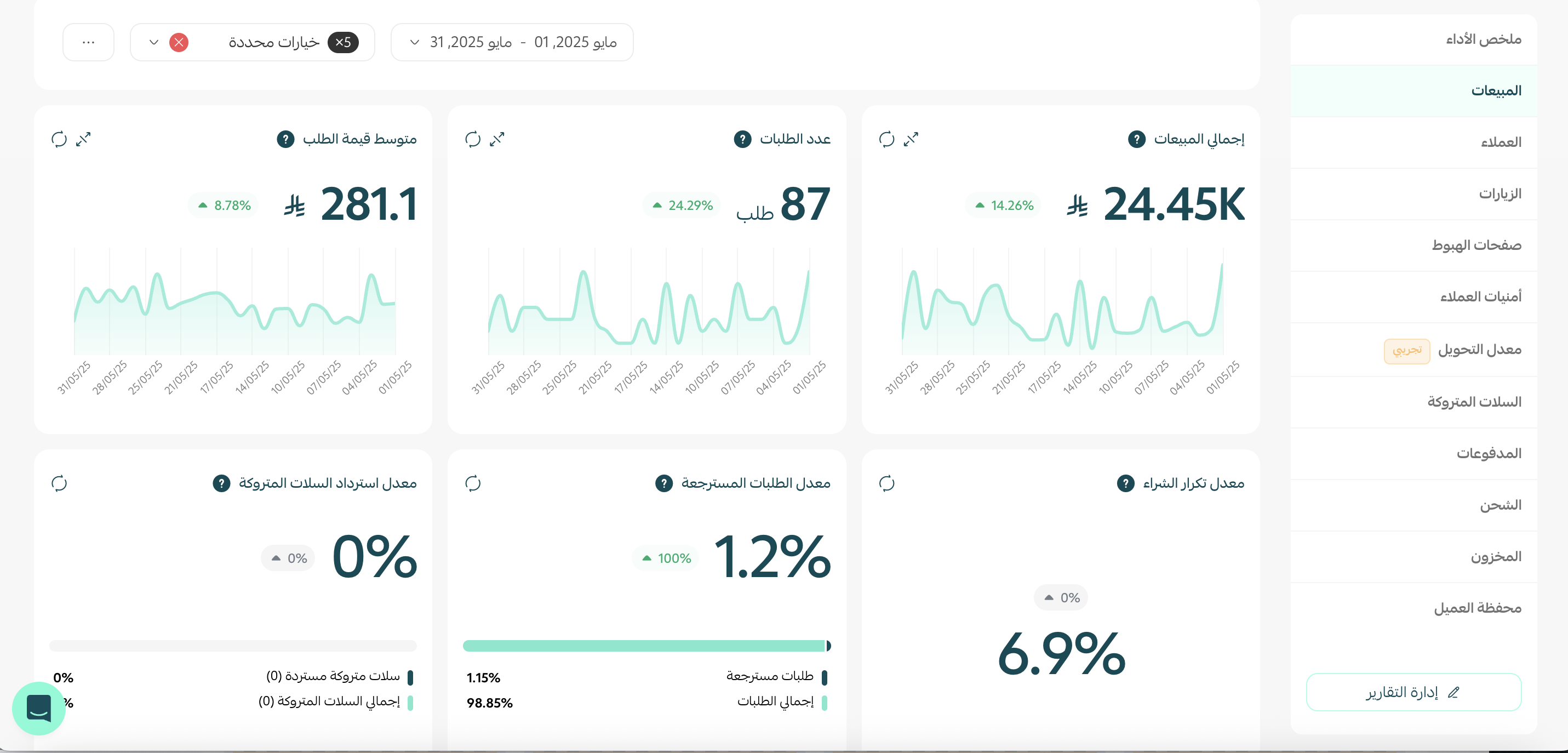This screenshot has width=1568, height=753.
Task: Clear the selected filter options
Action: click(x=179, y=42)
